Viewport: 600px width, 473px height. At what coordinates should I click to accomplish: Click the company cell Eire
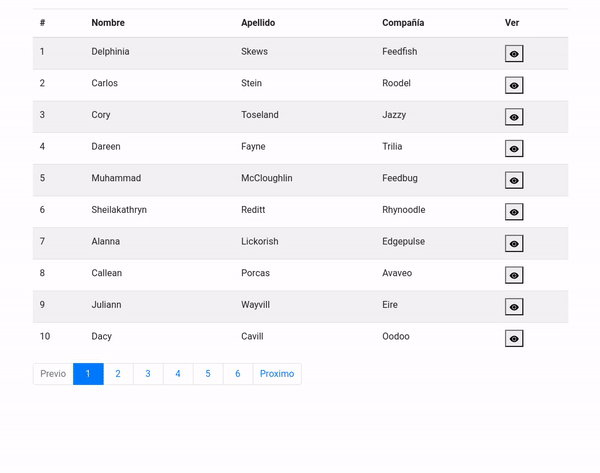click(390, 305)
